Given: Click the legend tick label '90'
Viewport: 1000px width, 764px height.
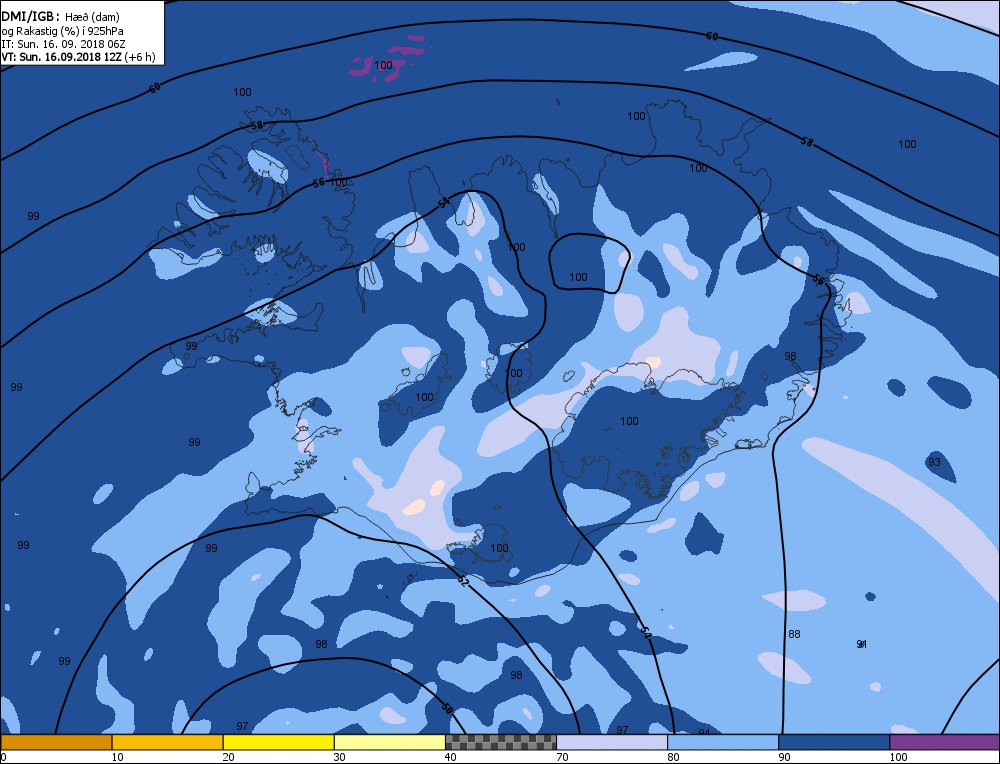Looking at the screenshot, I should [x=784, y=757].
